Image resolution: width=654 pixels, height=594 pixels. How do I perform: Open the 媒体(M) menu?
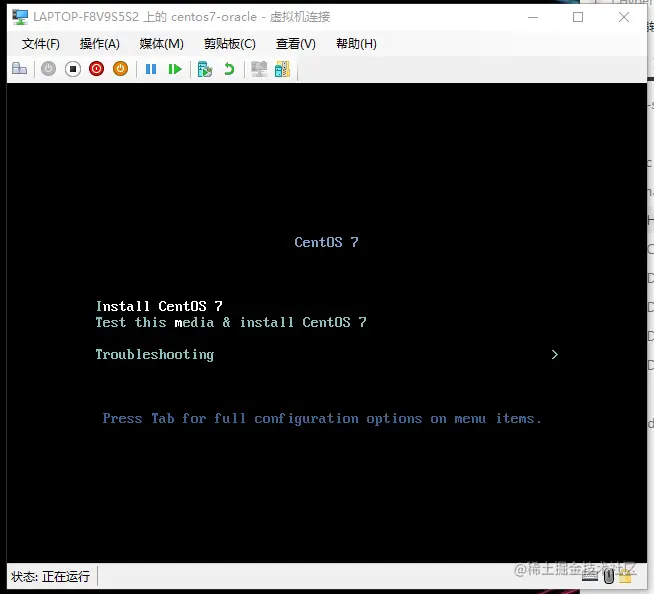(161, 44)
